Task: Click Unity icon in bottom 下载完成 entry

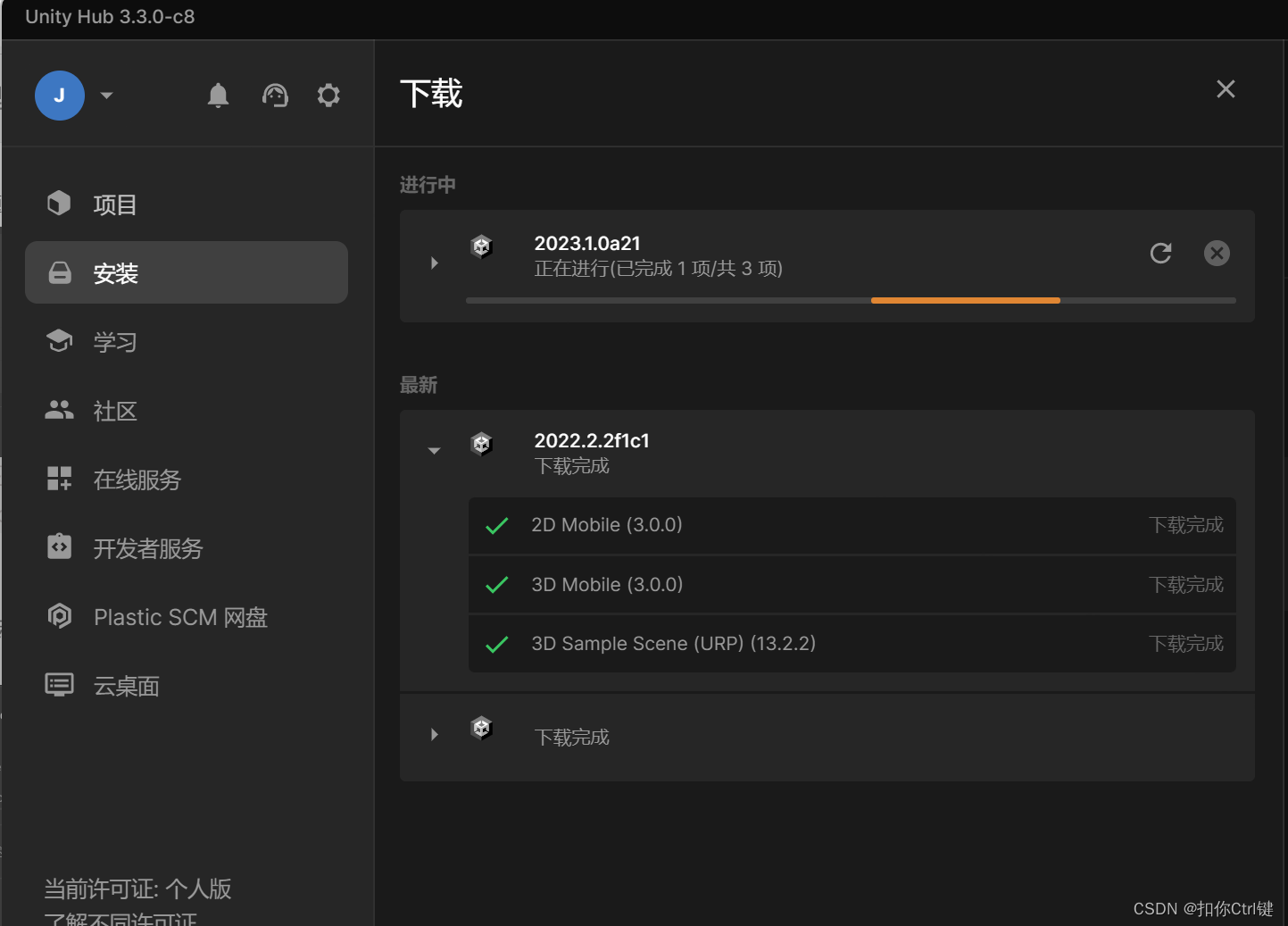Action: [x=481, y=729]
